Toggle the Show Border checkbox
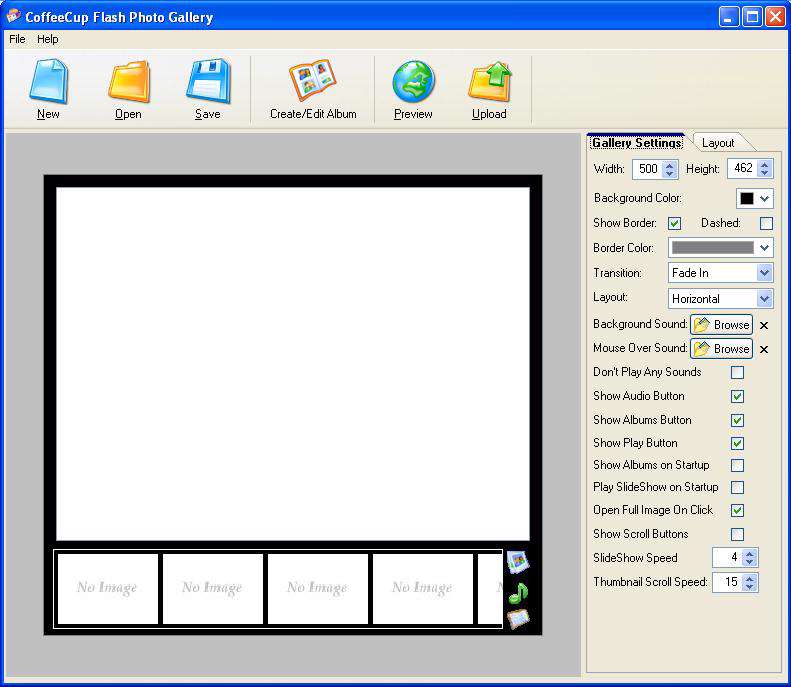Image resolution: width=791 pixels, height=687 pixels. pyautogui.click(x=674, y=223)
